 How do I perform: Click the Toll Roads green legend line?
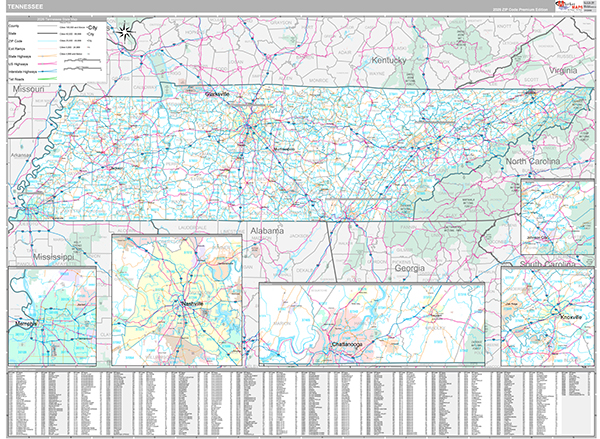tap(47, 79)
